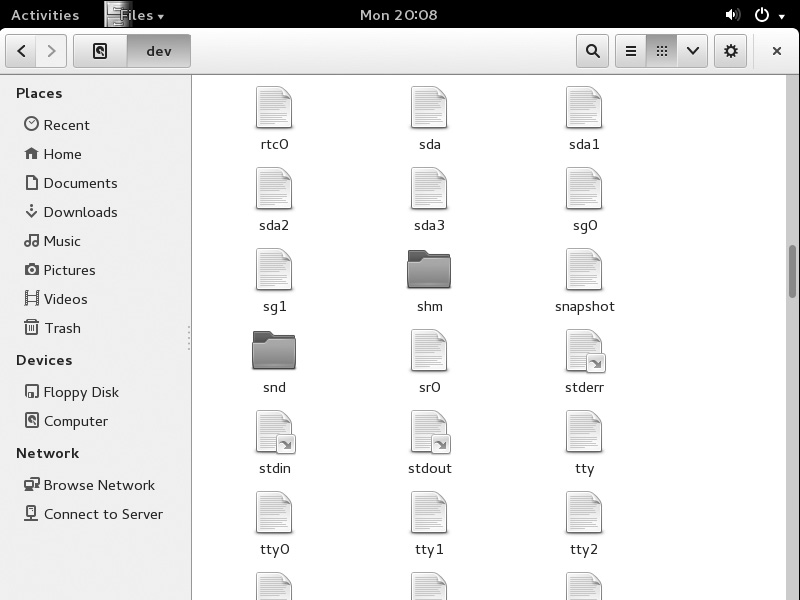This screenshot has width=800, height=600.
Task: Close the Files window
Action: 777,51
